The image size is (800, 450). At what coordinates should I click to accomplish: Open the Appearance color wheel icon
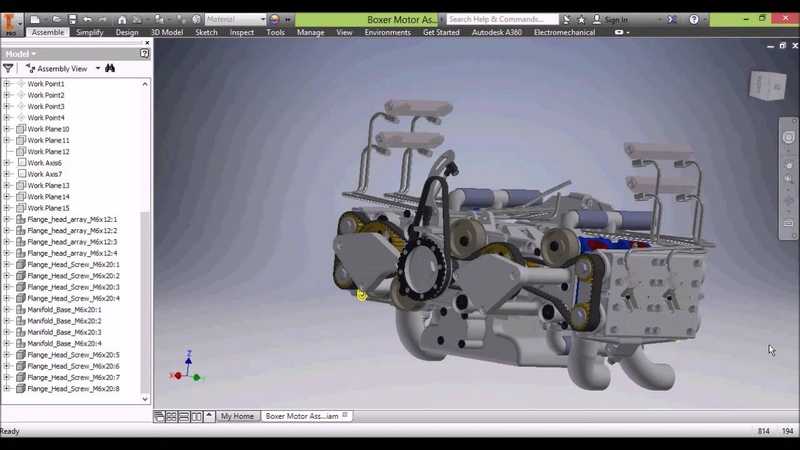(276, 19)
